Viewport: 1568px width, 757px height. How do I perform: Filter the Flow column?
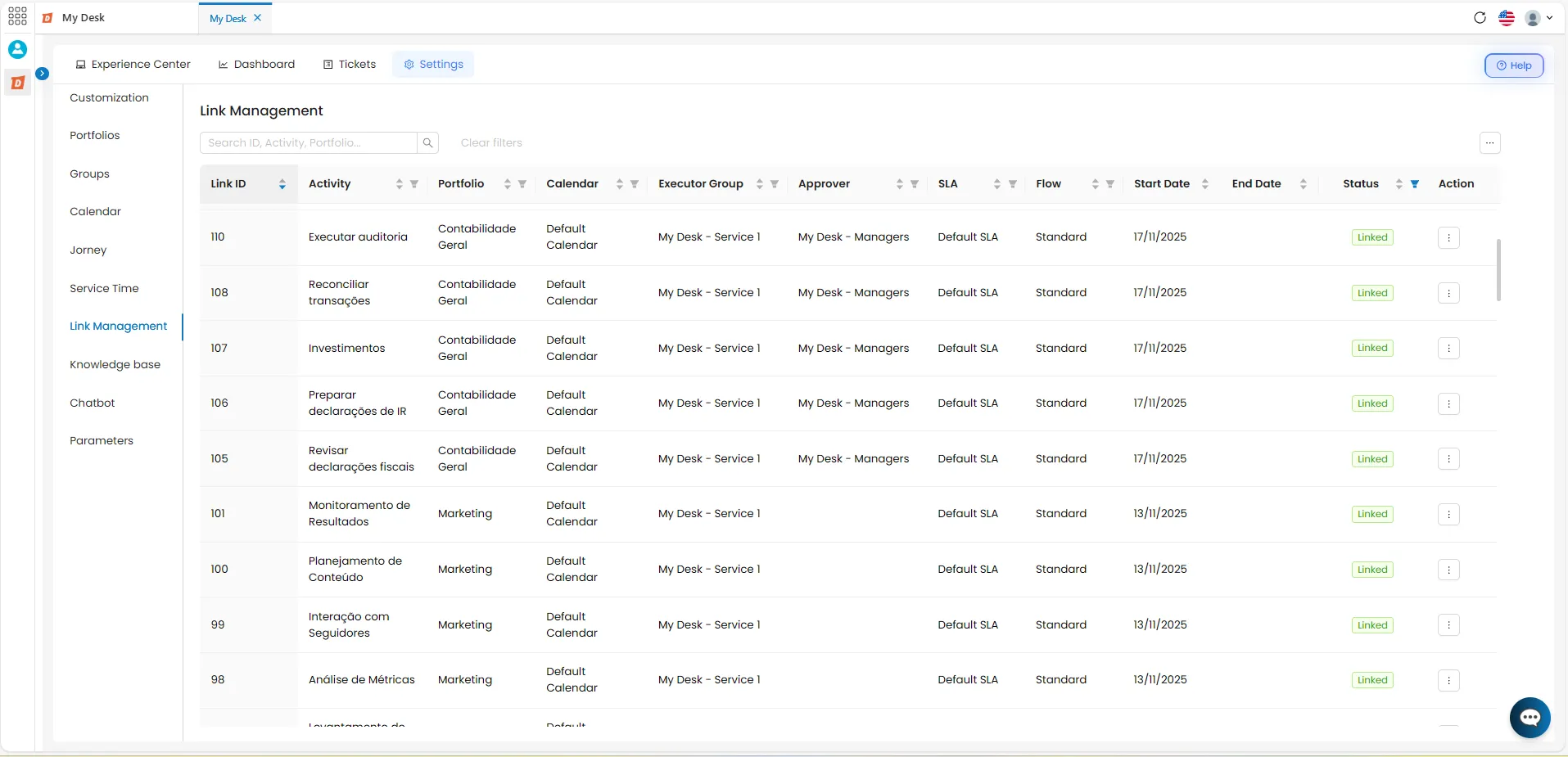click(x=1110, y=184)
